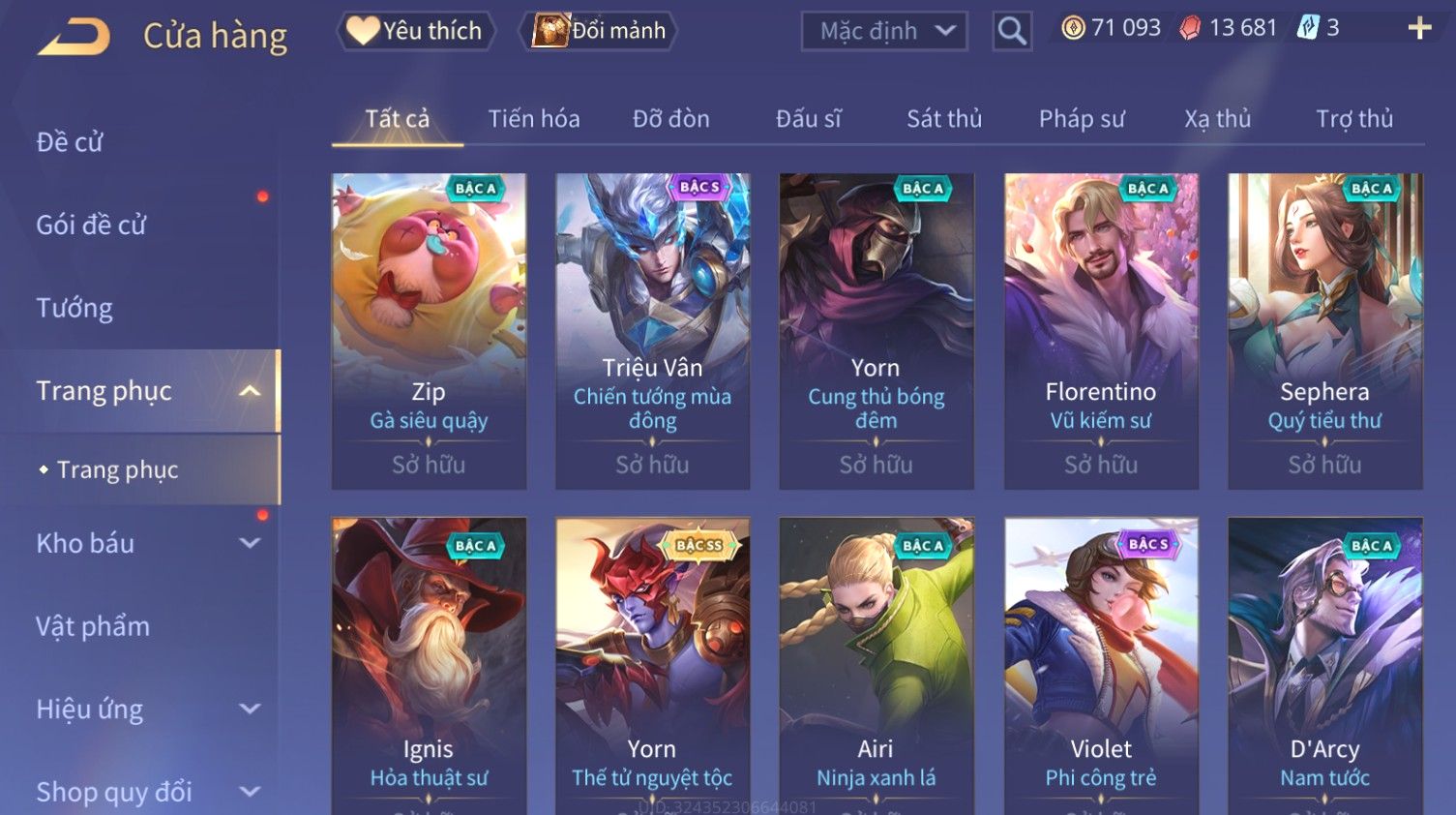
Task: Open the Mặc định sort dropdown
Action: click(884, 31)
